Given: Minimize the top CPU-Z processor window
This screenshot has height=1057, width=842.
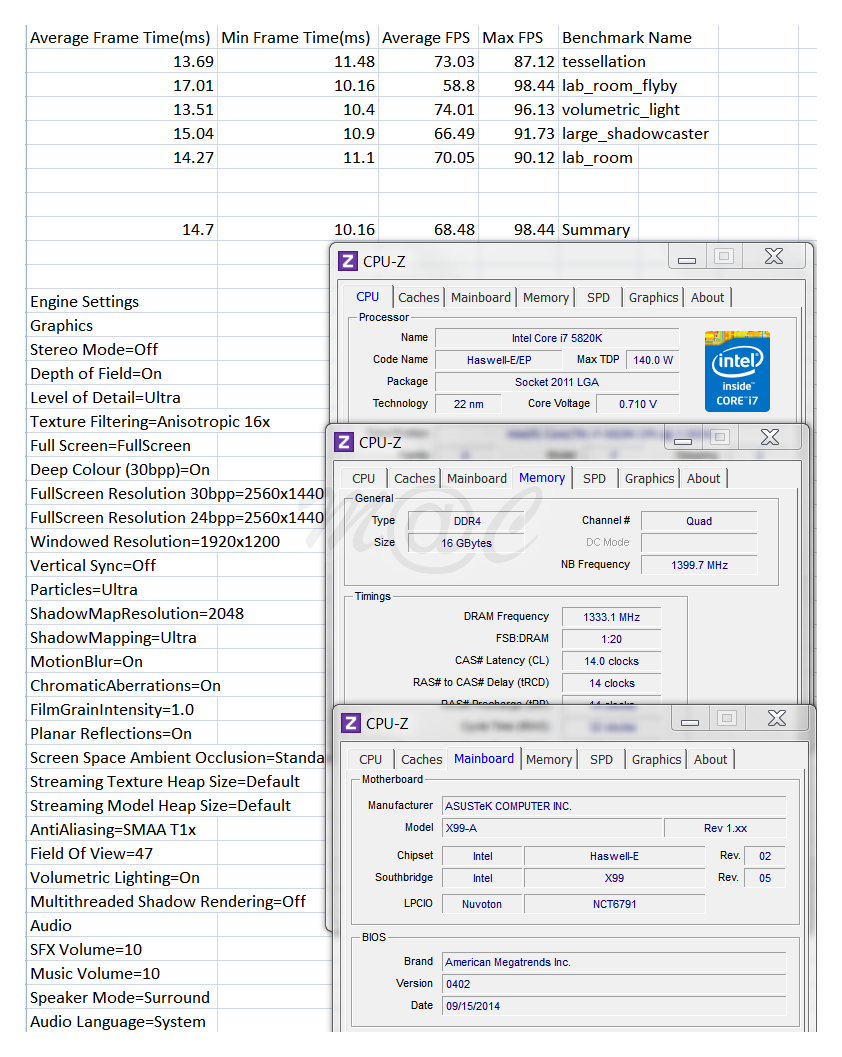Looking at the screenshot, I should tap(687, 257).
